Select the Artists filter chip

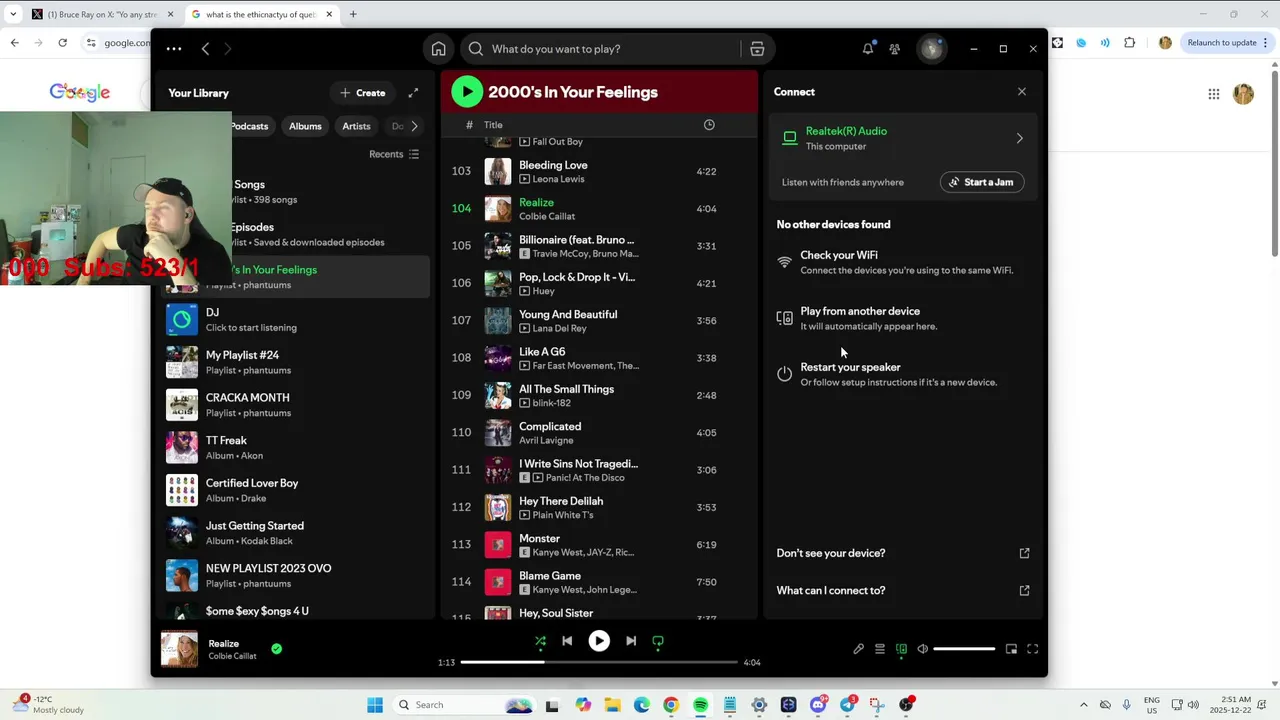tap(356, 126)
